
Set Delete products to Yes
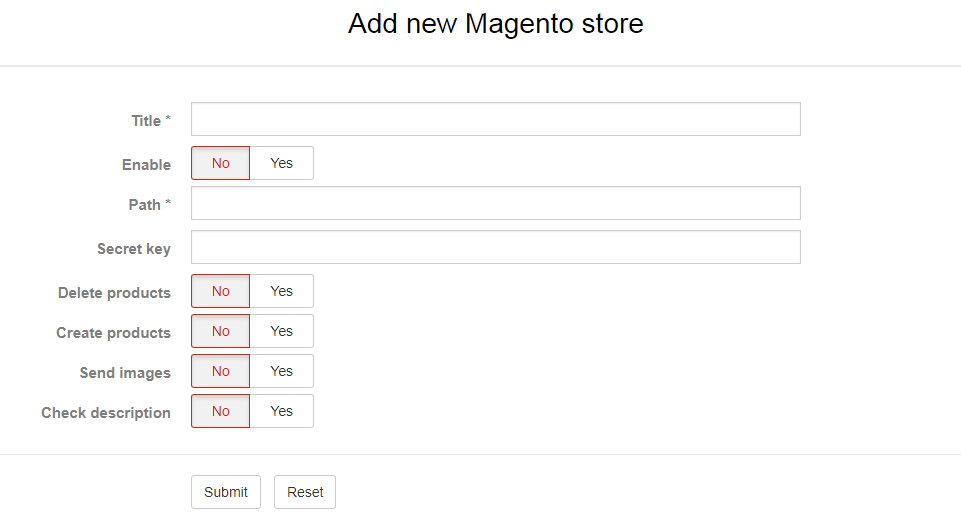(x=282, y=291)
